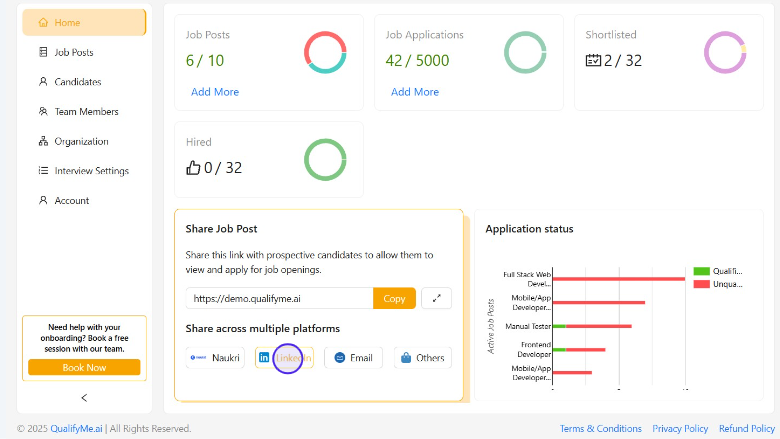Click the Account person icon

click(x=42, y=200)
